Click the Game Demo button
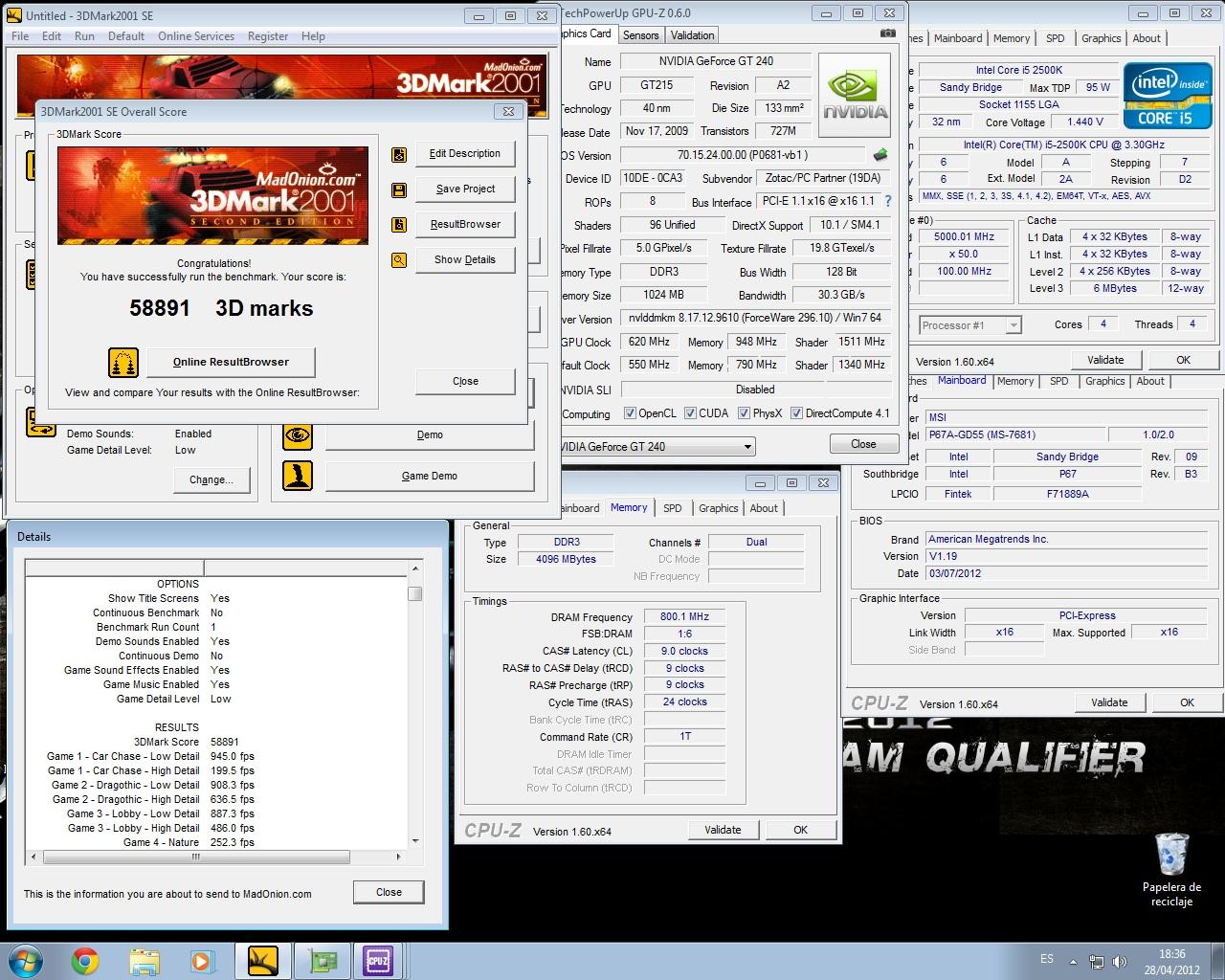The width and height of the screenshot is (1225, 980). (x=430, y=476)
